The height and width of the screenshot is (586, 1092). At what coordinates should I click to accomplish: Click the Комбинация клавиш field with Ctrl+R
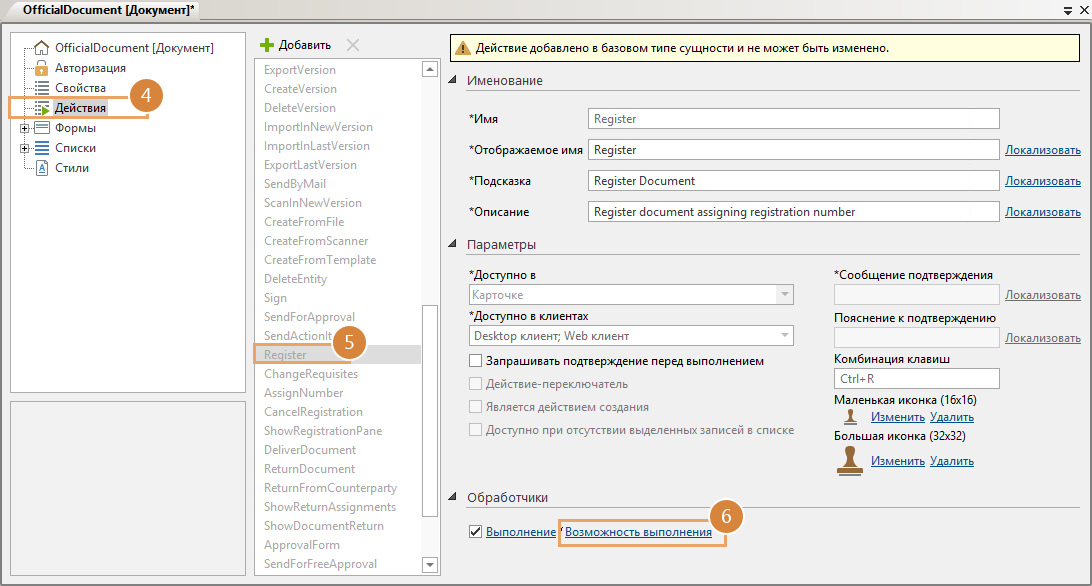916,378
